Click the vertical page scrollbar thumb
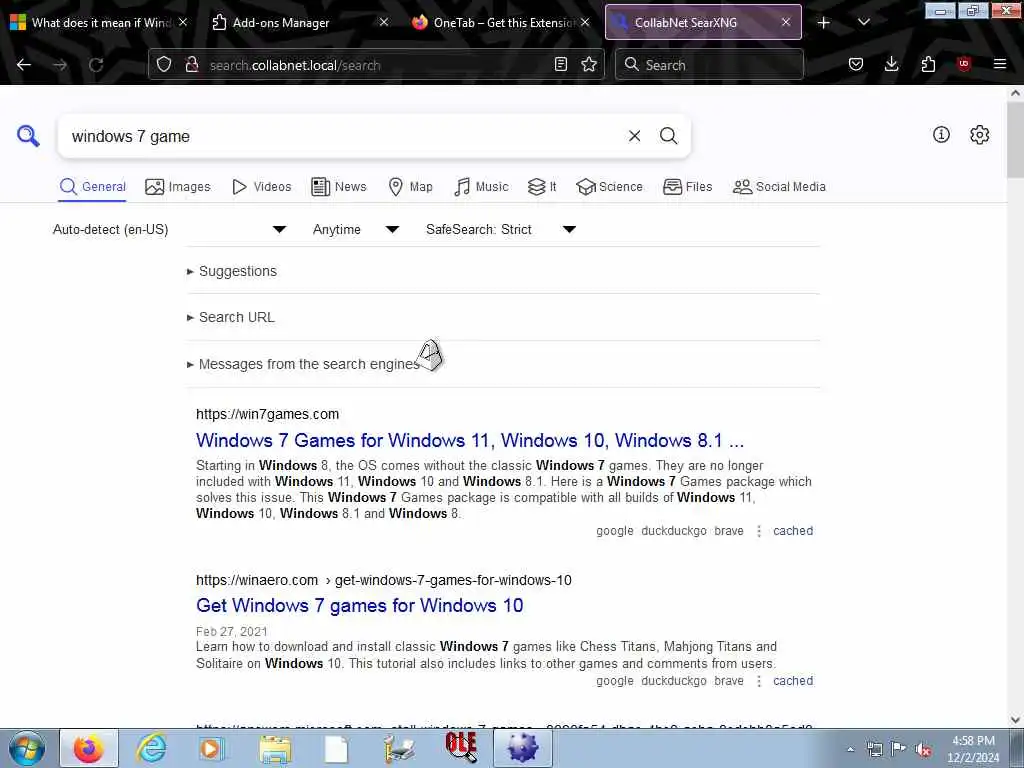Viewport: 1024px width, 768px height. [x=1016, y=139]
